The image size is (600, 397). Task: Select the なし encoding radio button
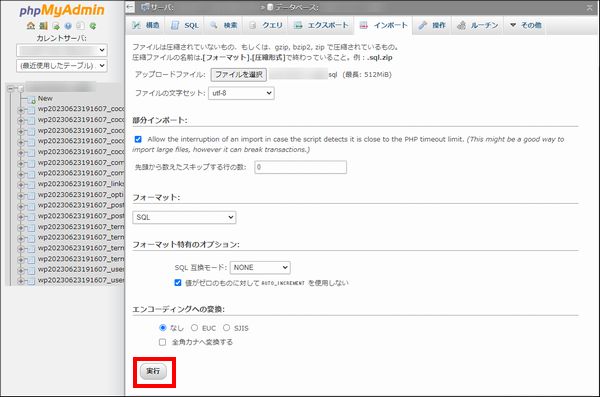click(x=163, y=328)
